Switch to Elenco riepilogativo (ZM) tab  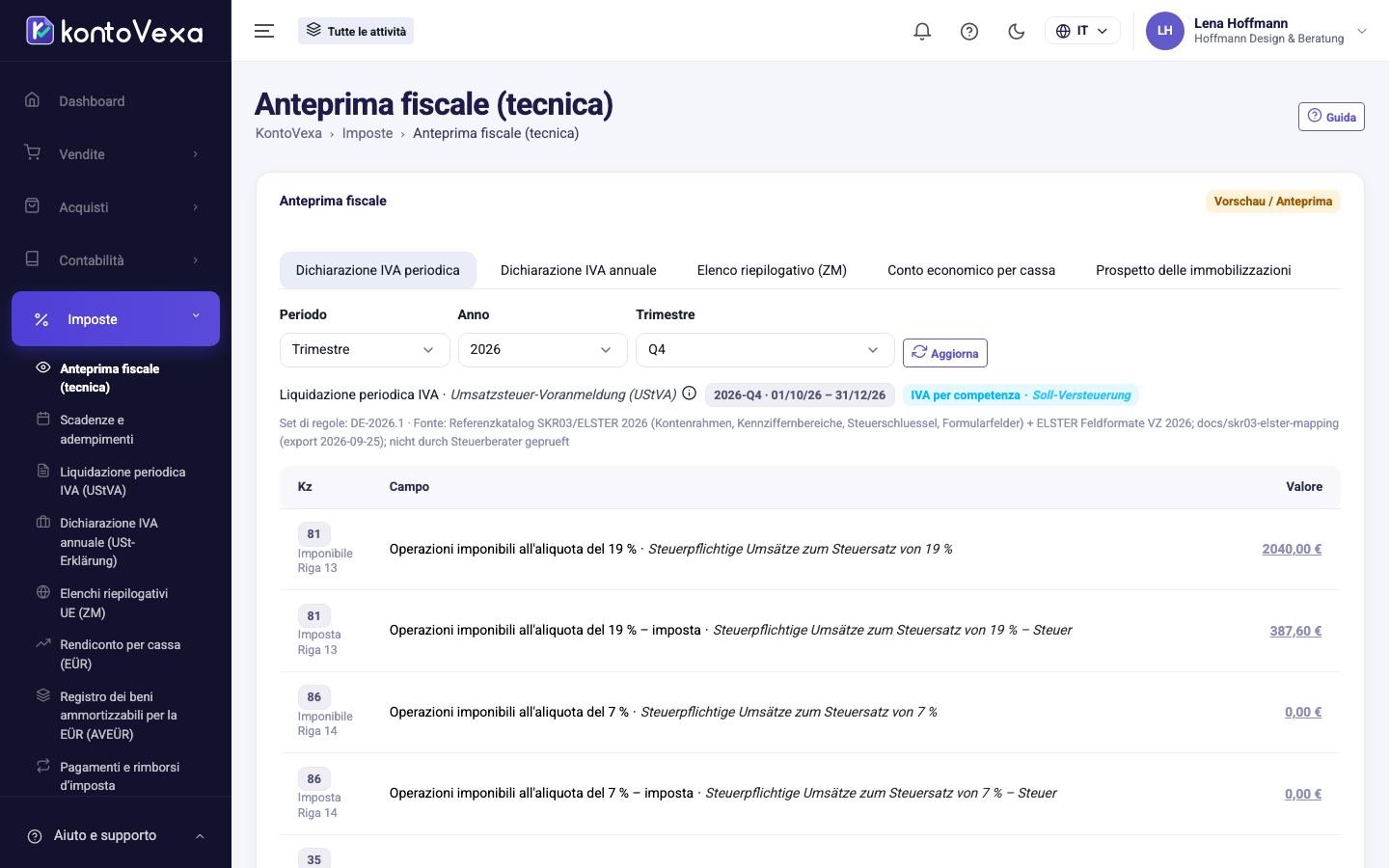(772, 270)
